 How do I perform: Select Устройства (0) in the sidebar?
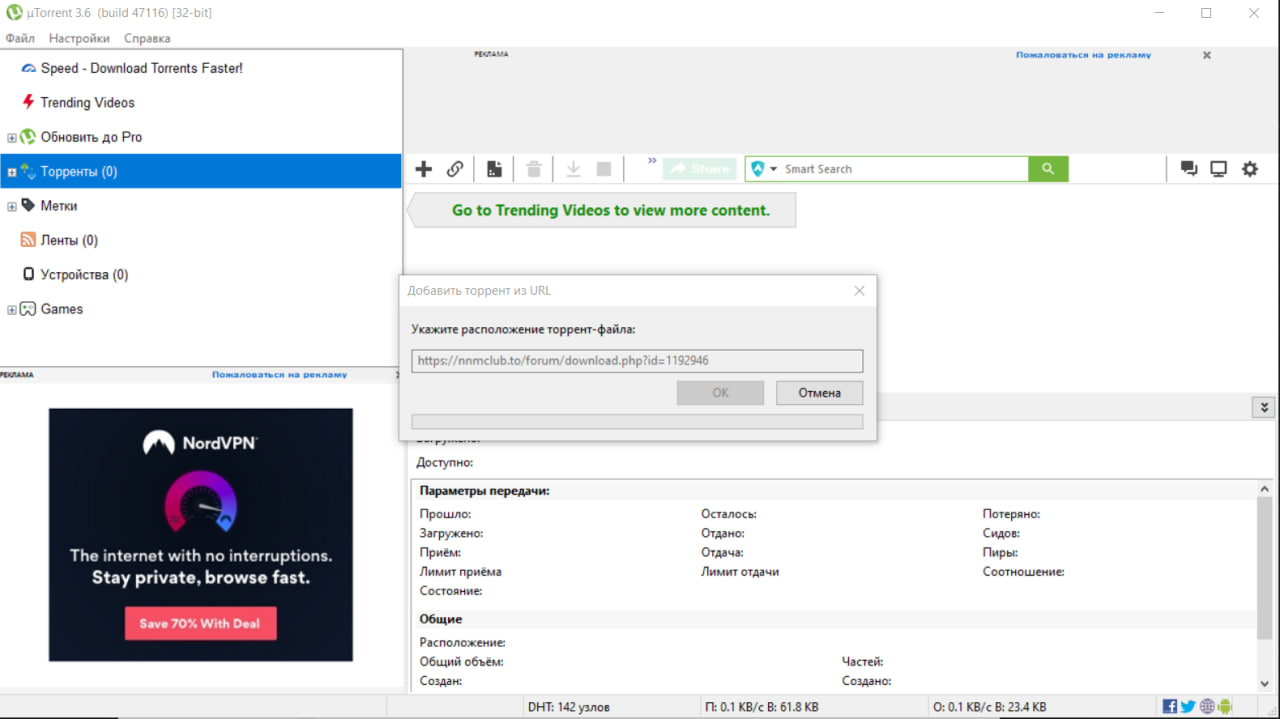click(84, 274)
